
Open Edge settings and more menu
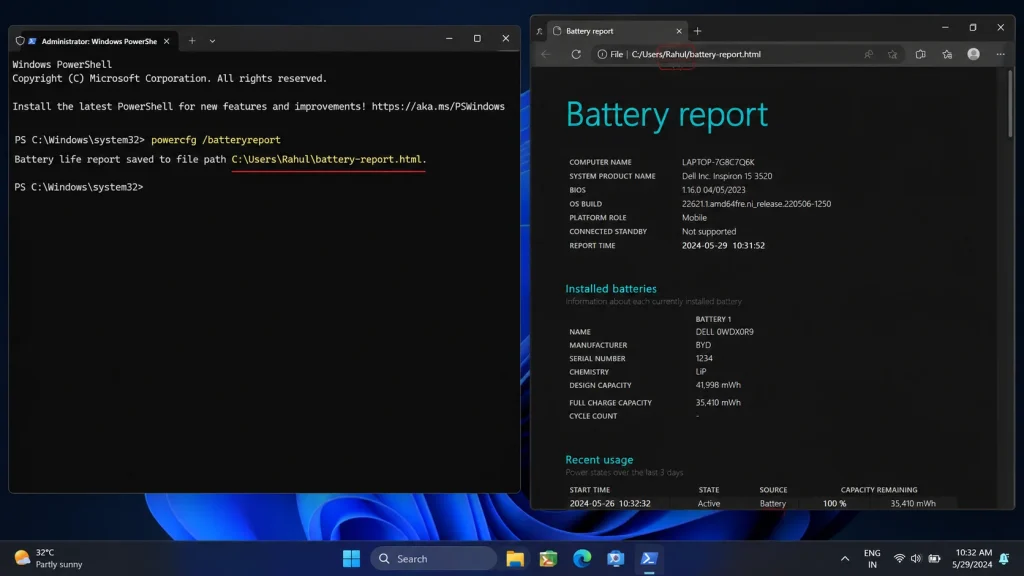click(1000, 54)
